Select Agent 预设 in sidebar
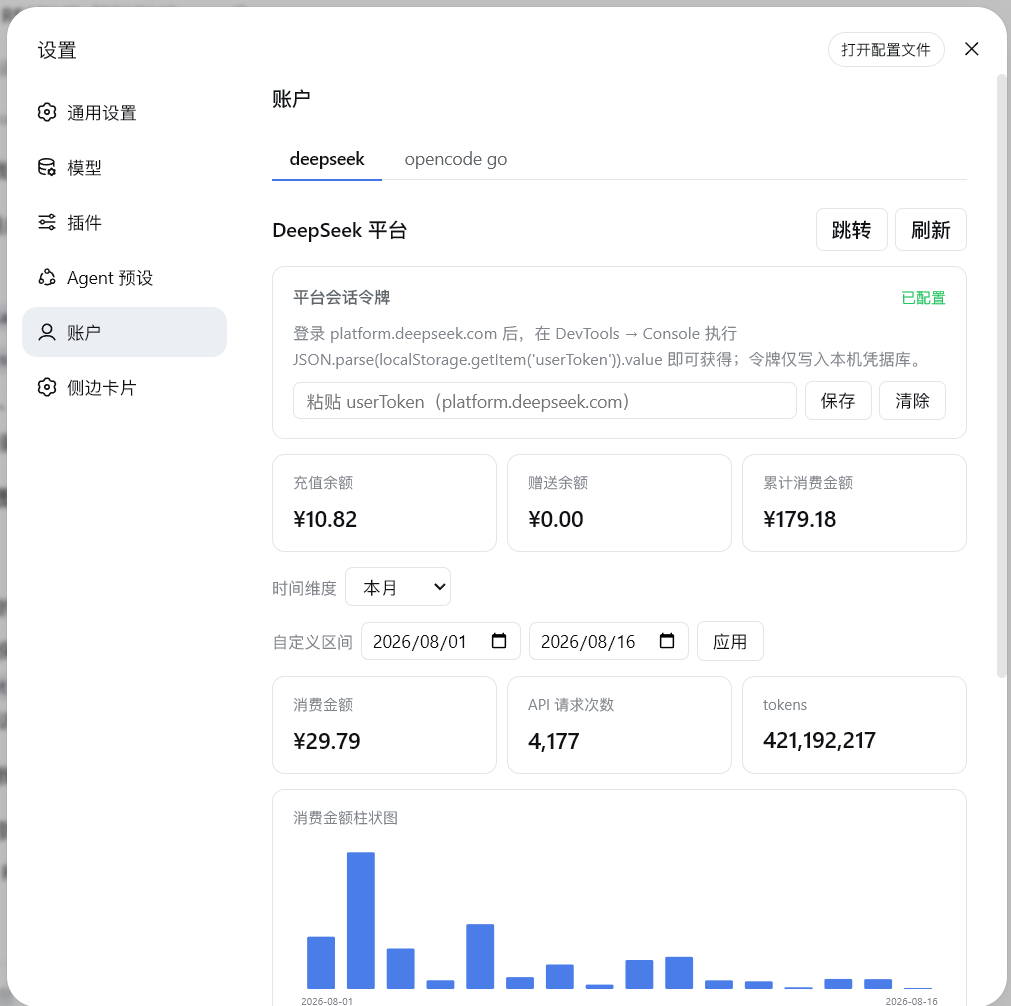Screen dimensions: 1011x1006 124,277
